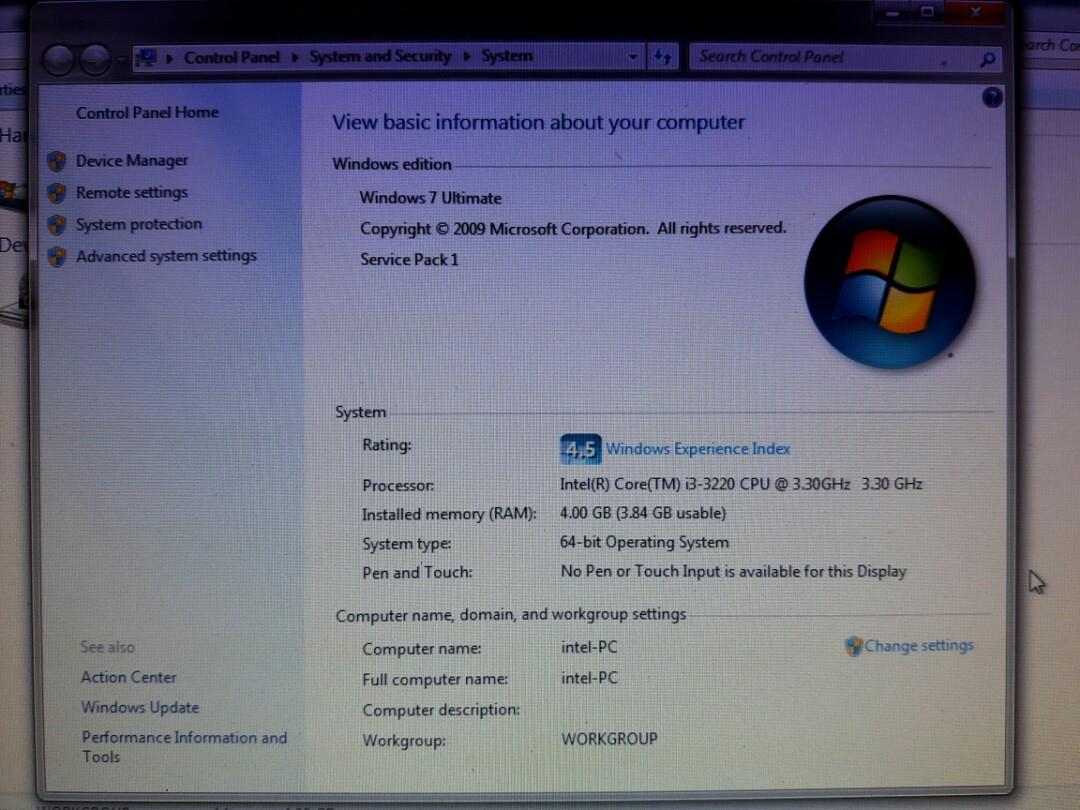This screenshot has width=1080, height=810.
Task: Click the refresh icon in the address bar
Action: click(x=663, y=58)
